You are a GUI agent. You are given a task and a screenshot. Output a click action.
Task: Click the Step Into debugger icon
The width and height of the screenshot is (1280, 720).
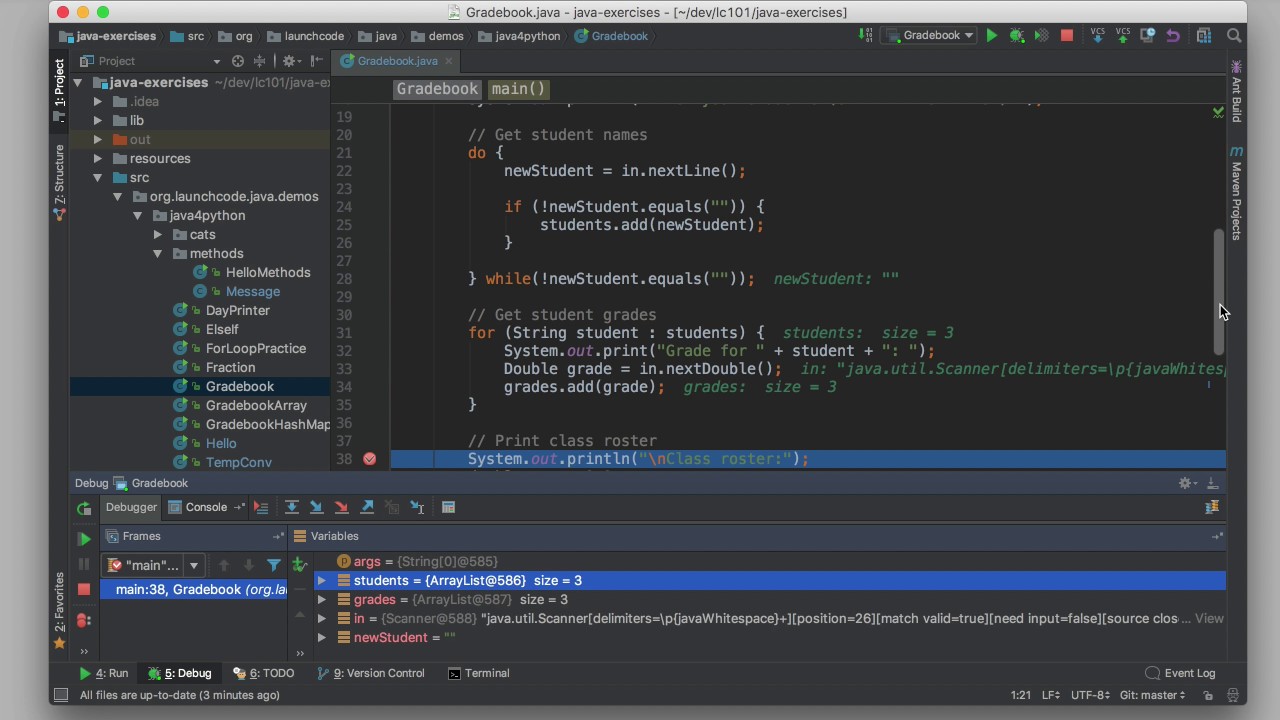click(x=316, y=507)
